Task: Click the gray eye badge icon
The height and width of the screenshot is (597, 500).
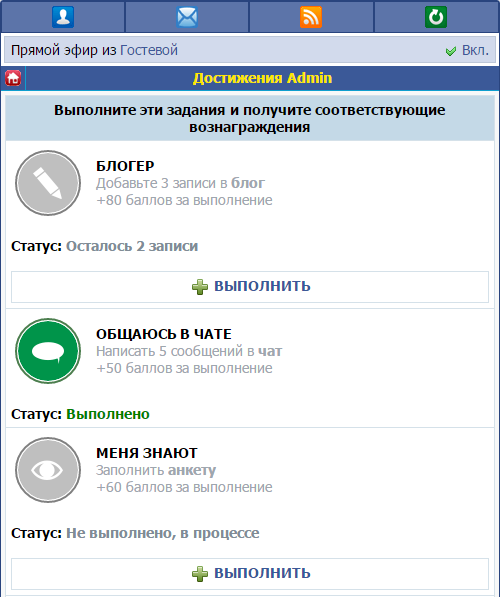Action: tap(48, 470)
